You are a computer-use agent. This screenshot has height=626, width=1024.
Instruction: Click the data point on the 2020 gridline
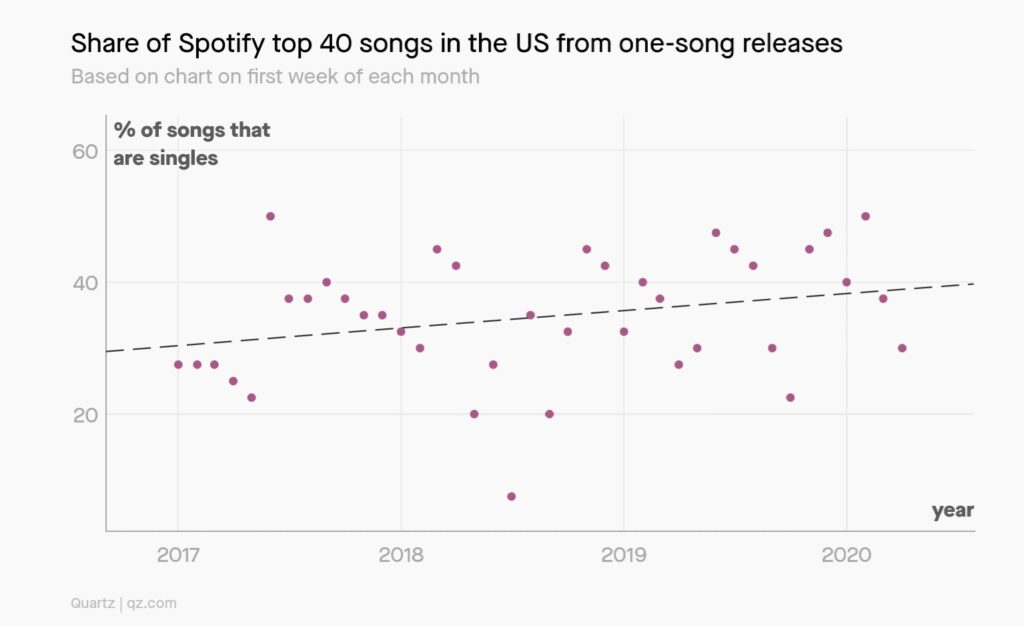click(x=846, y=282)
